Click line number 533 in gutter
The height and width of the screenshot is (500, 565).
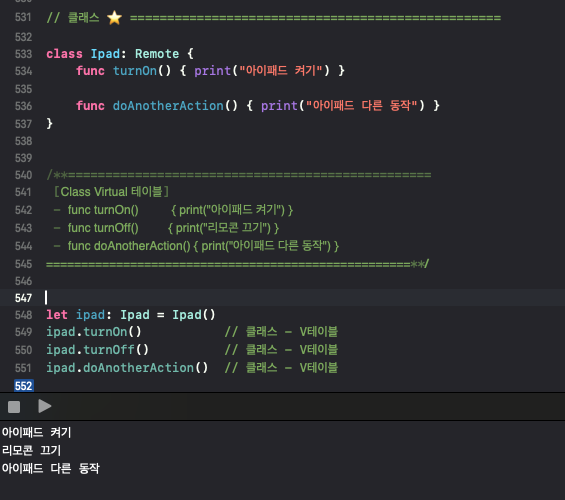tap(23, 54)
